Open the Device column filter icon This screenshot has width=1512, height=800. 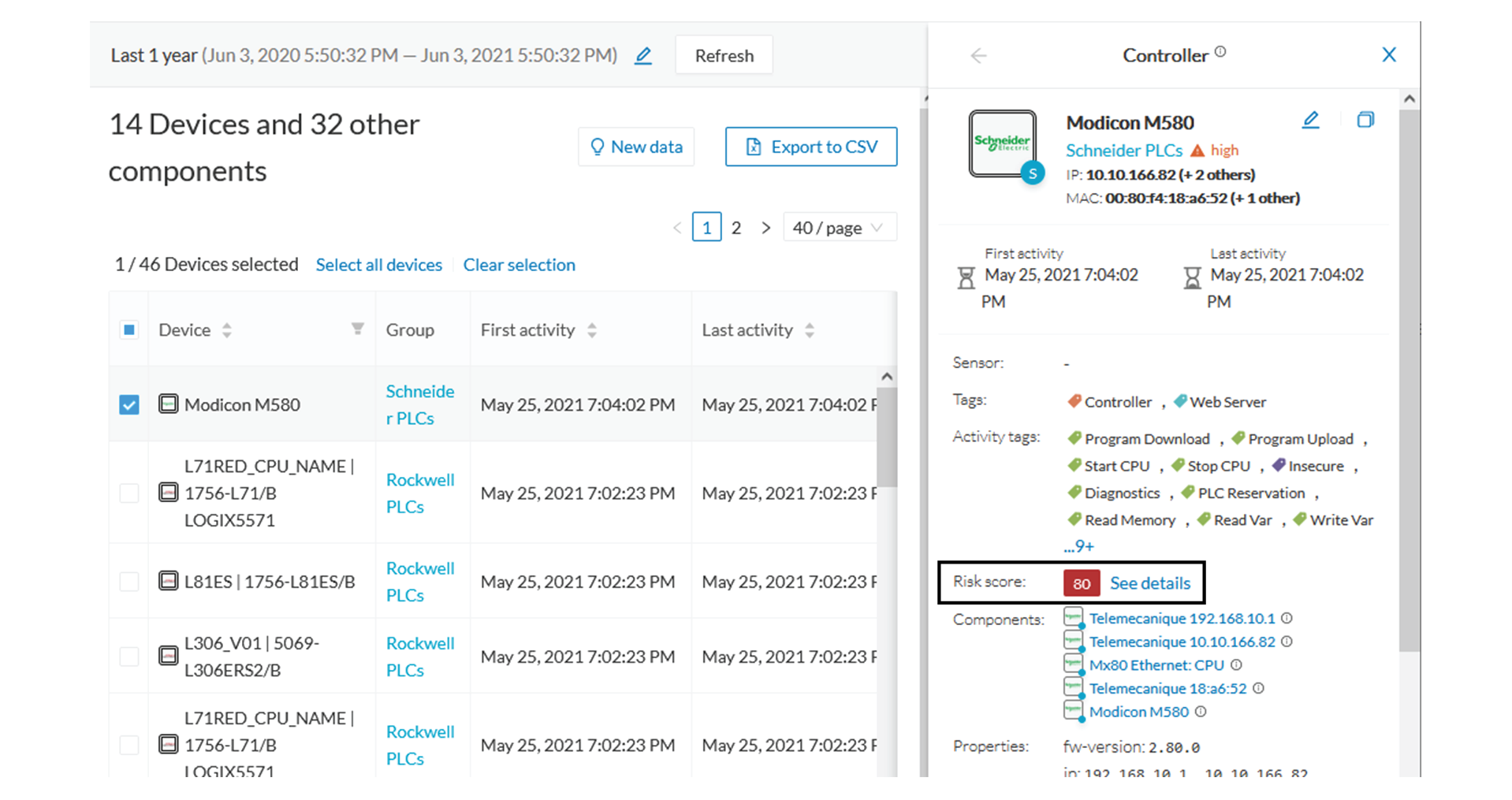tap(357, 329)
